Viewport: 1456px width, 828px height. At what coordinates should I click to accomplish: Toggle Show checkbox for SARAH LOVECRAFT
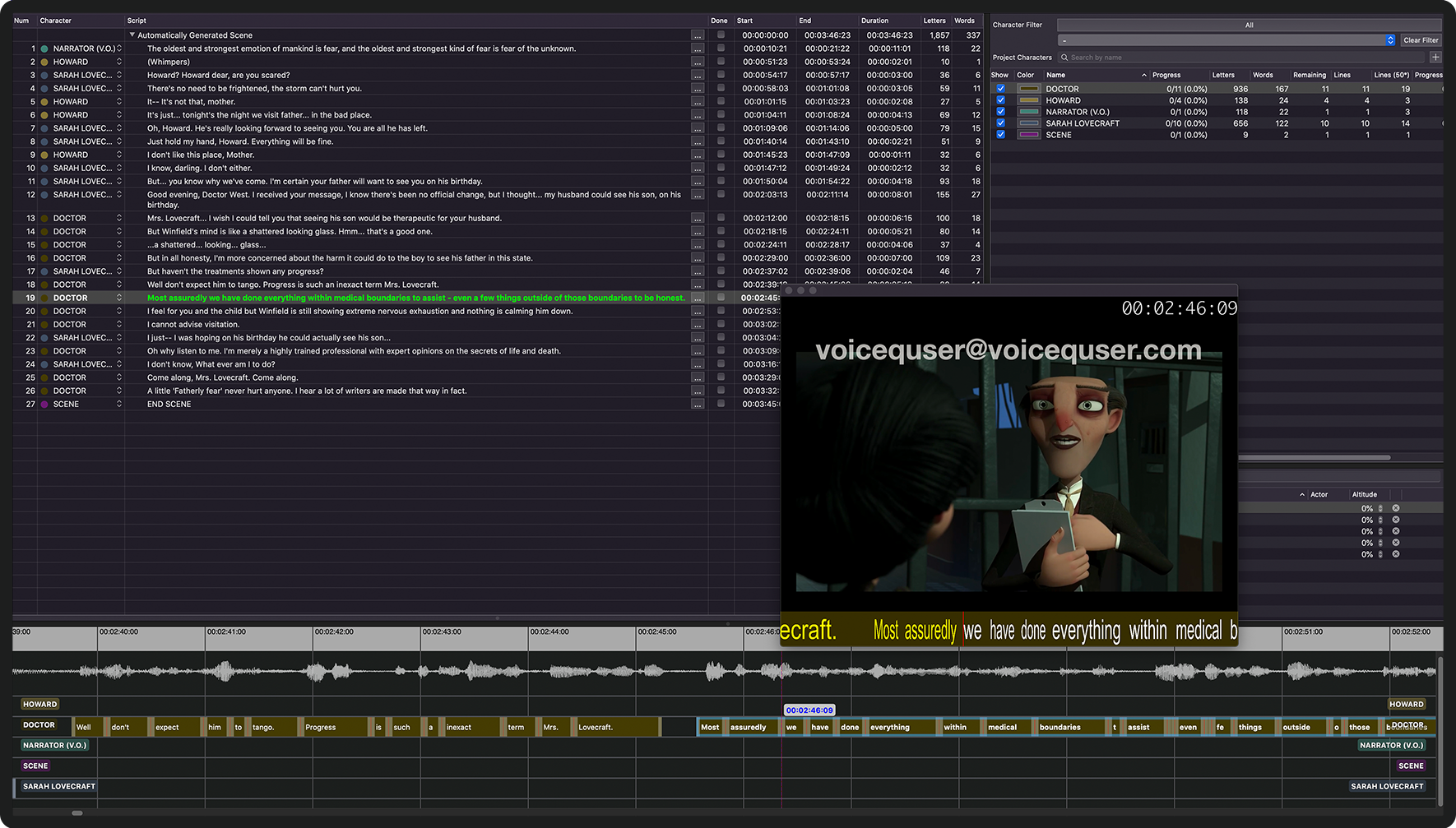pos(1000,123)
